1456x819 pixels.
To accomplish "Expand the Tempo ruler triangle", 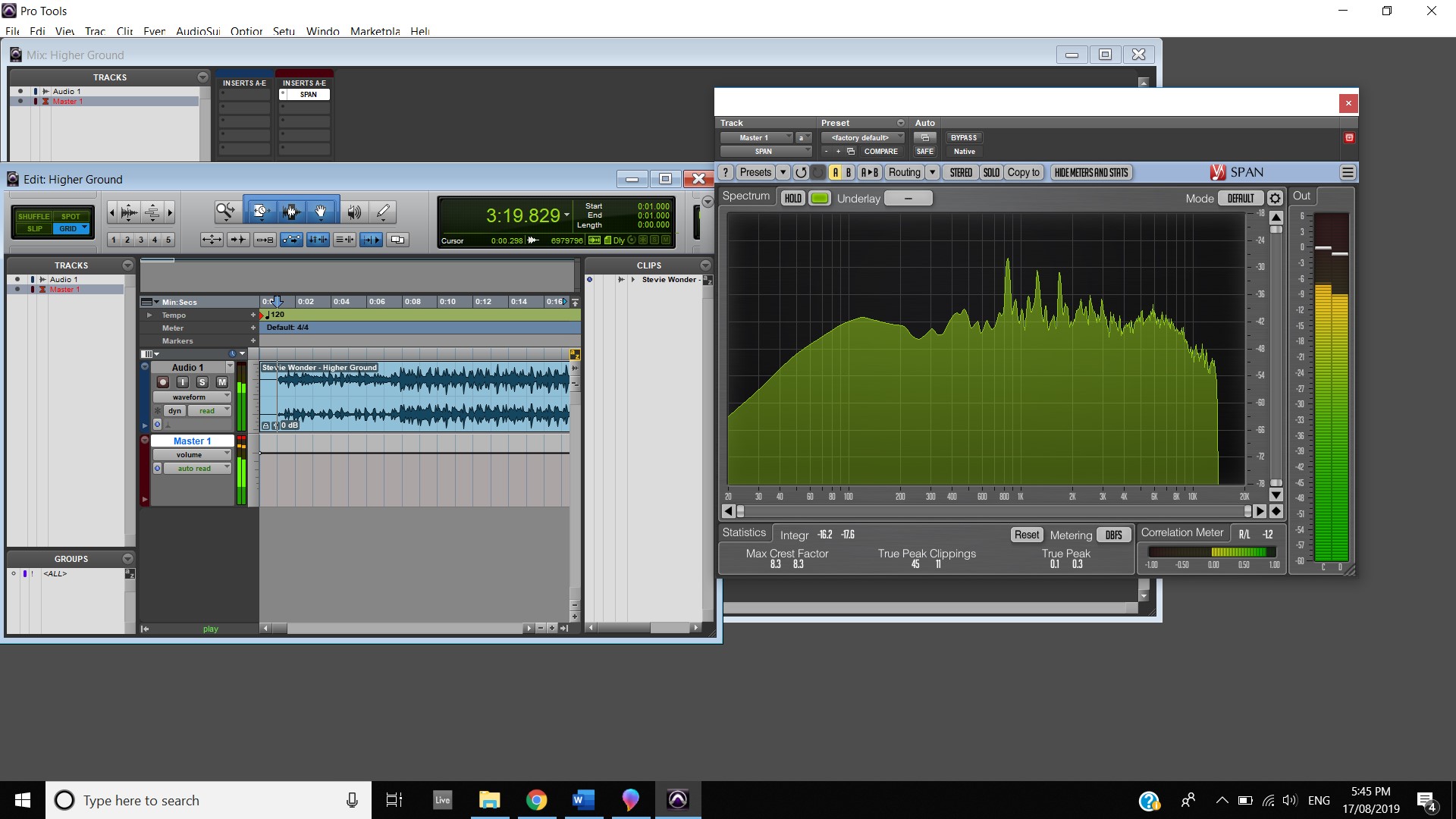I will click(x=149, y=315).
